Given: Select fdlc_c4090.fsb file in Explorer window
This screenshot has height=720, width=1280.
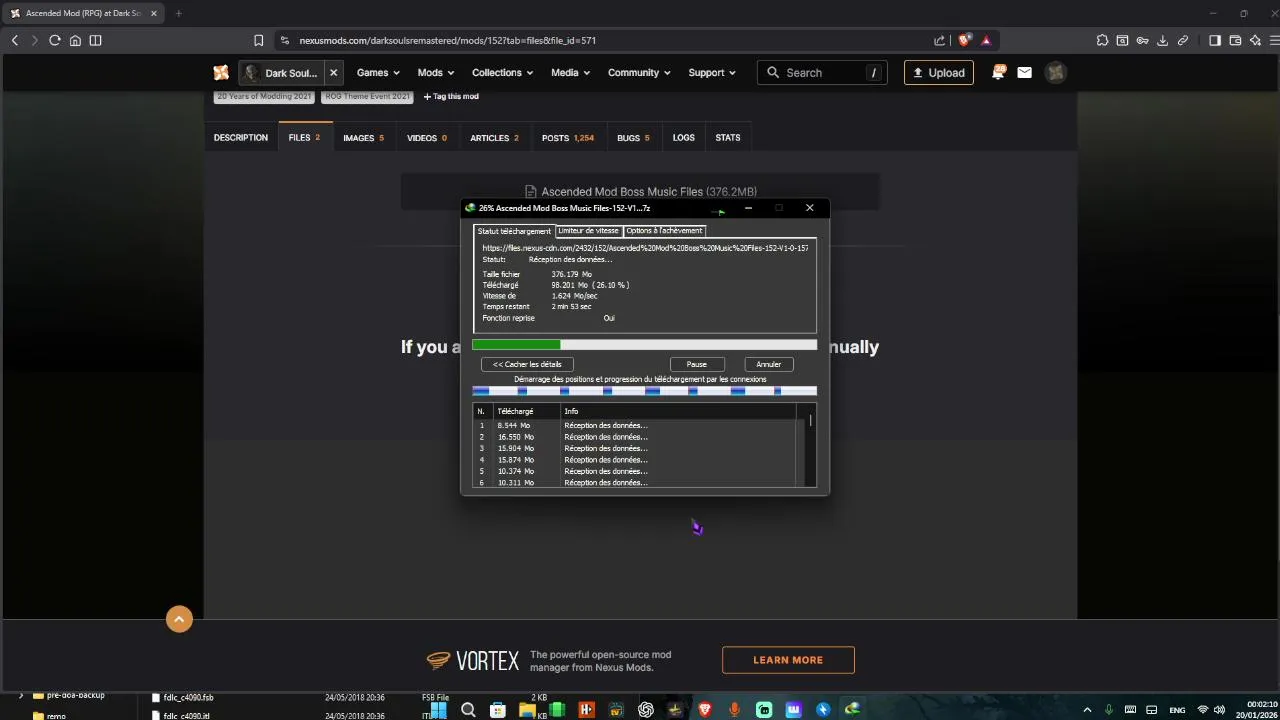Looking at the screenshot, I should (x=188, y=697).
